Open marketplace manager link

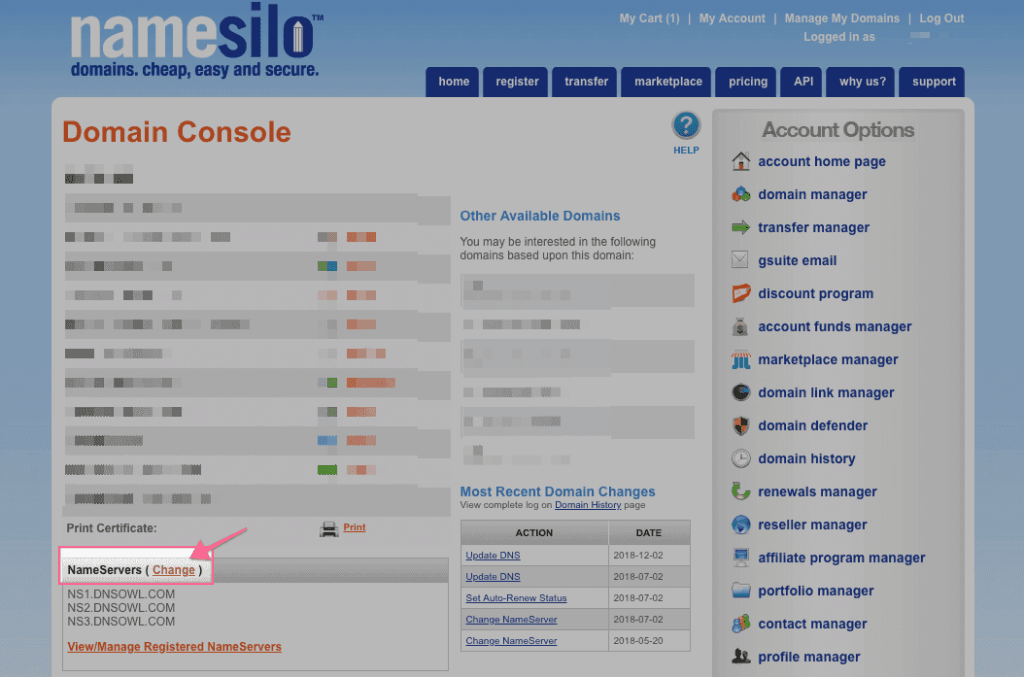point(828,360)
